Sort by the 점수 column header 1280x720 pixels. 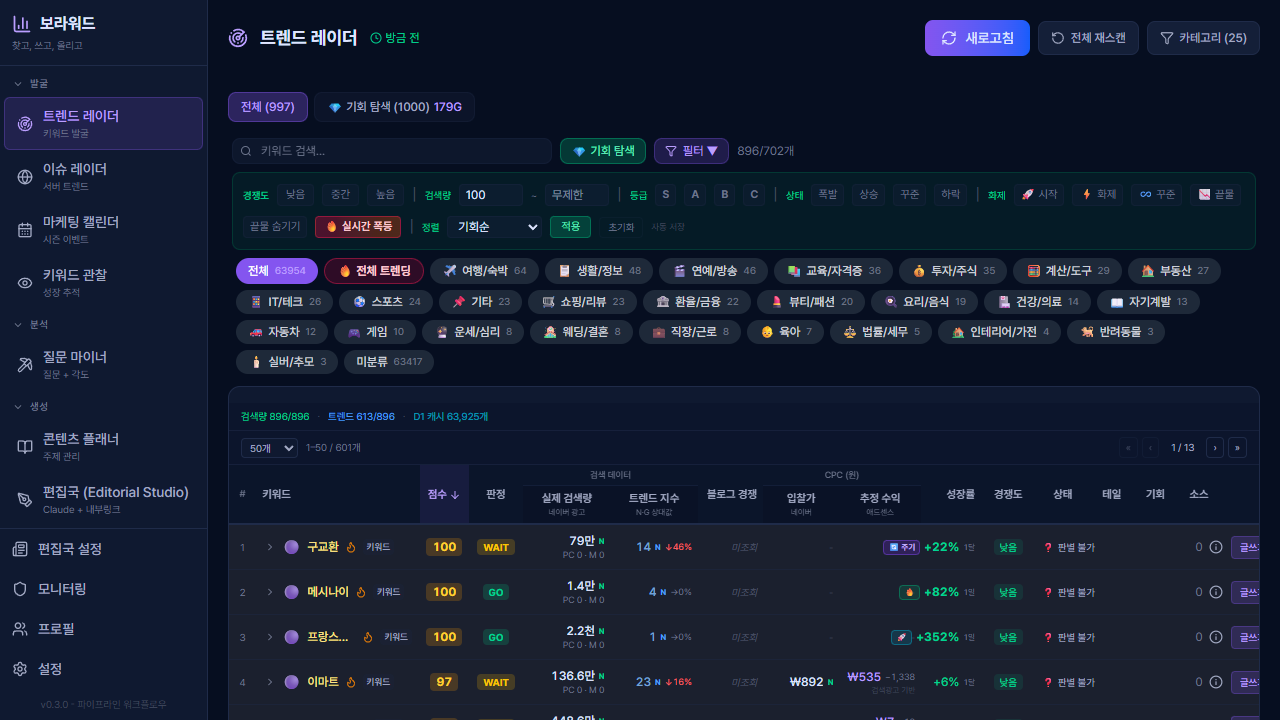tap(444, 494)
